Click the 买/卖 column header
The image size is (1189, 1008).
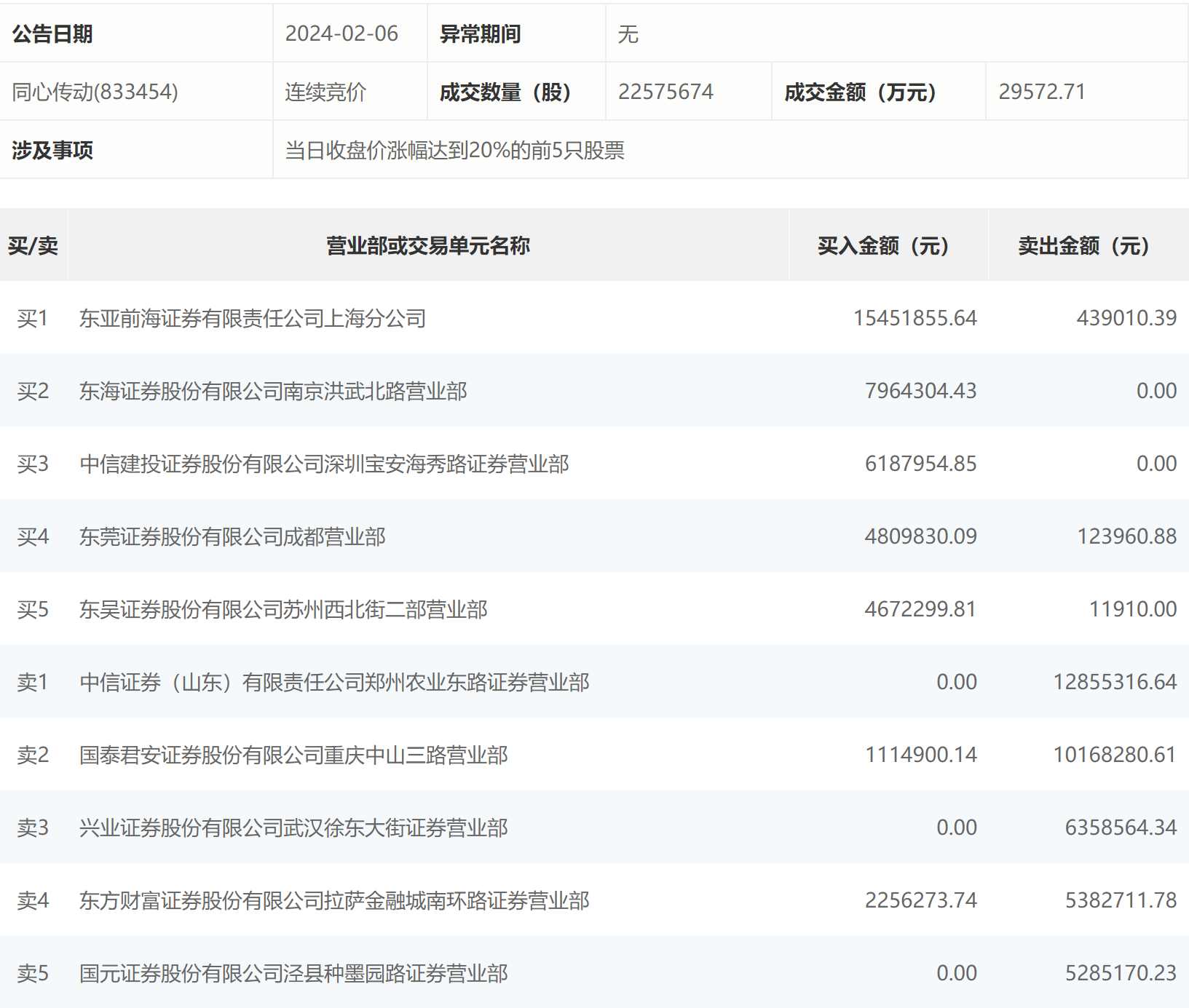(33, 246)
